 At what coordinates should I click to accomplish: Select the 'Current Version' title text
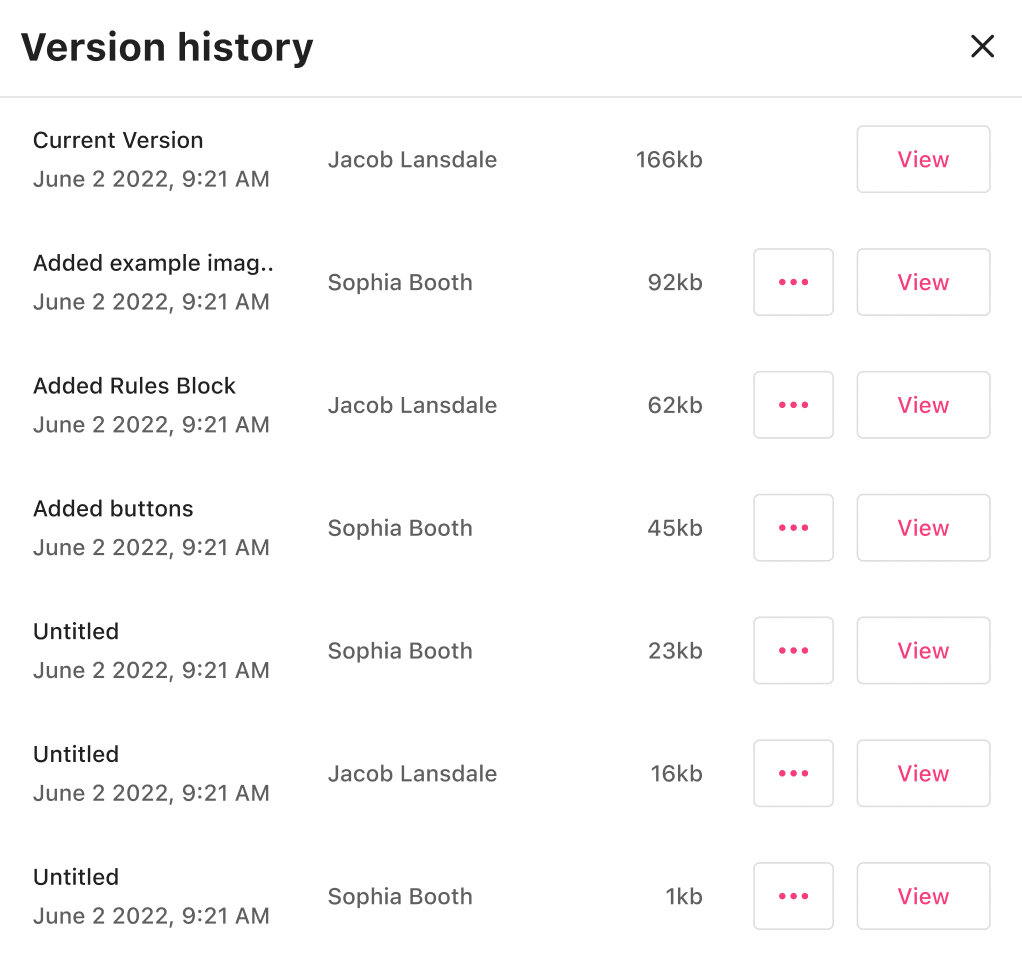(x=118, y=140)
